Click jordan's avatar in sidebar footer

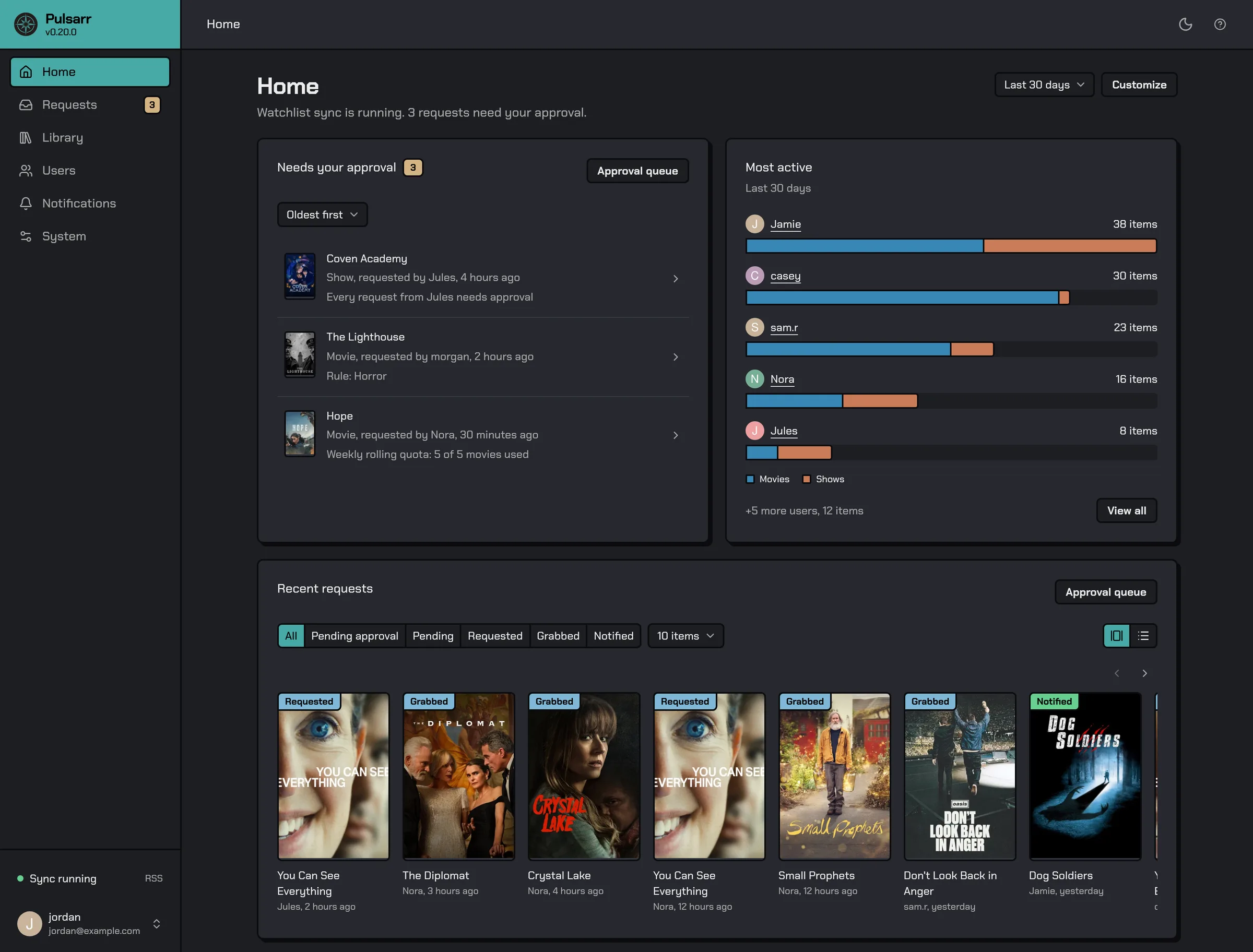coord(29,924)
